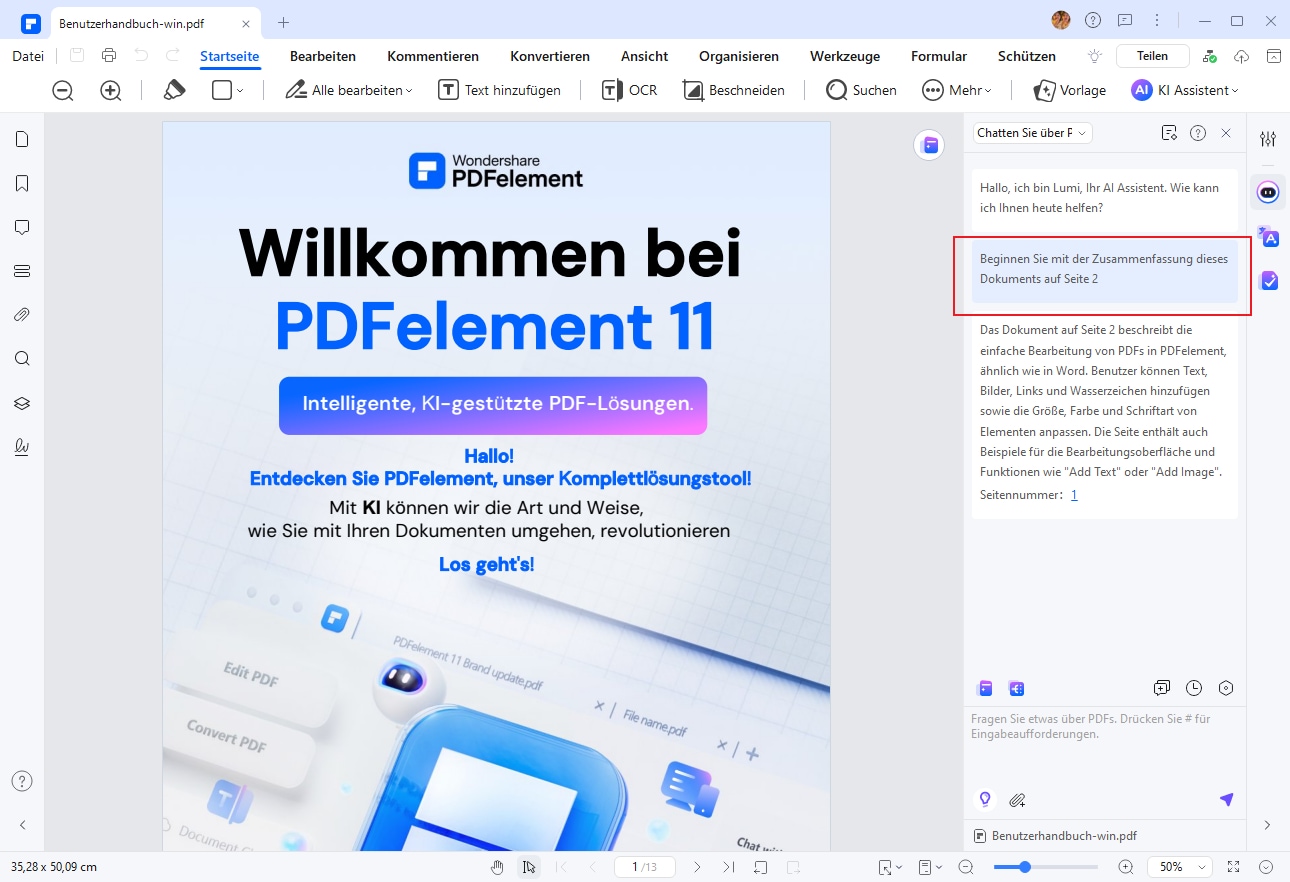Select the text selection tool in status bar
This screenshot has height=882, width=1290.
529,867
